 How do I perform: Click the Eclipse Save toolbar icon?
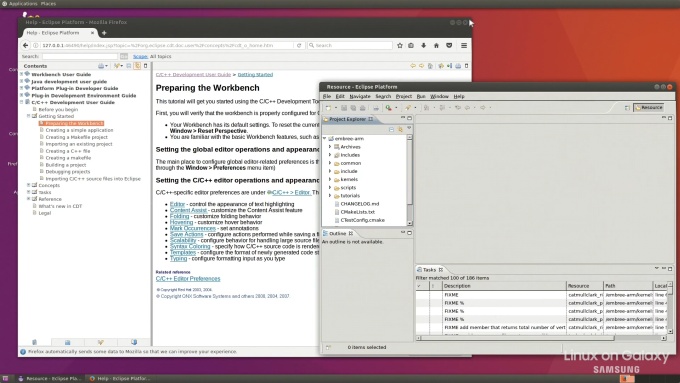coord(344,108)
